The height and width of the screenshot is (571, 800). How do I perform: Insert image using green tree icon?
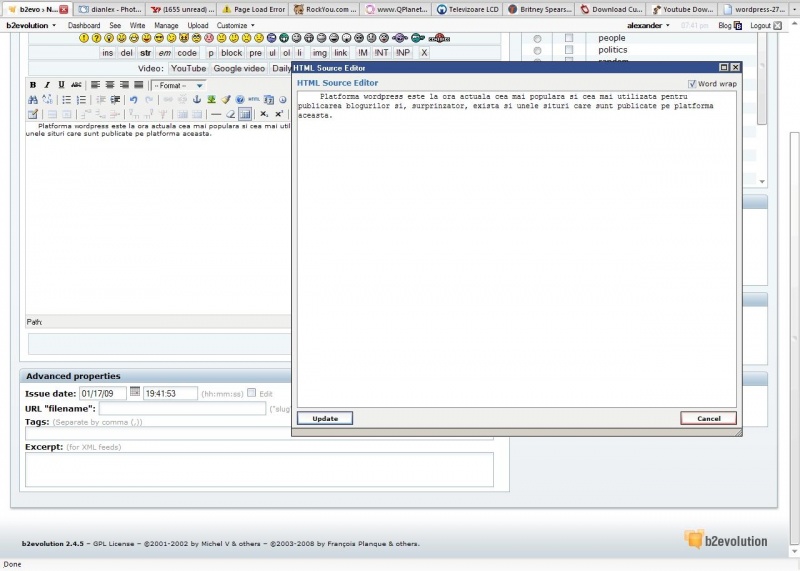[211, 100]
